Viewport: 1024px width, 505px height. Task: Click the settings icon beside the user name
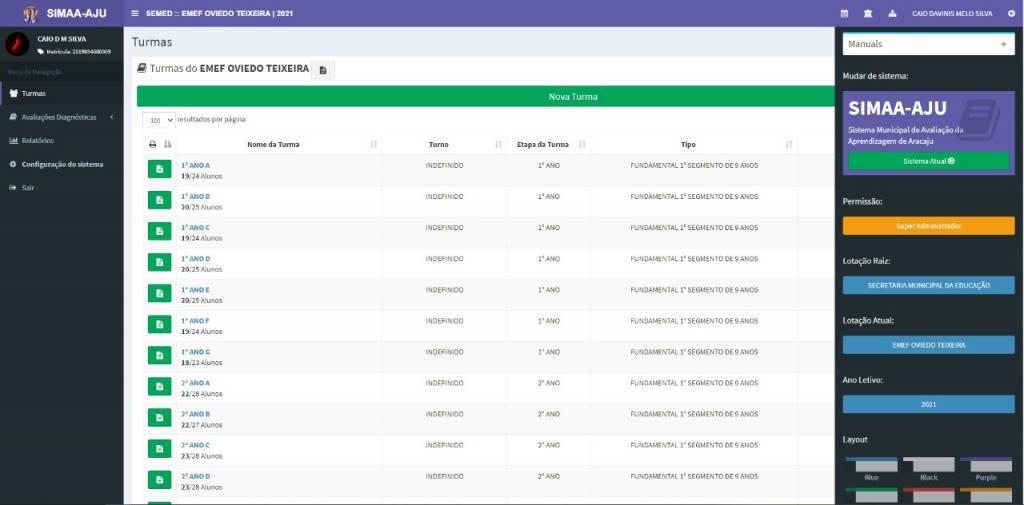point(1011,13)
